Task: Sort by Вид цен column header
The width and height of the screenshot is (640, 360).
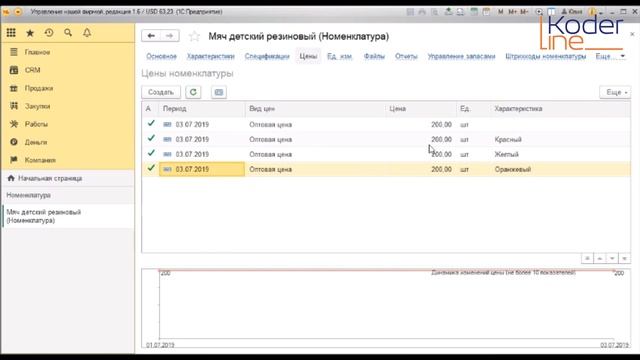Action: [x=315, y=109]
